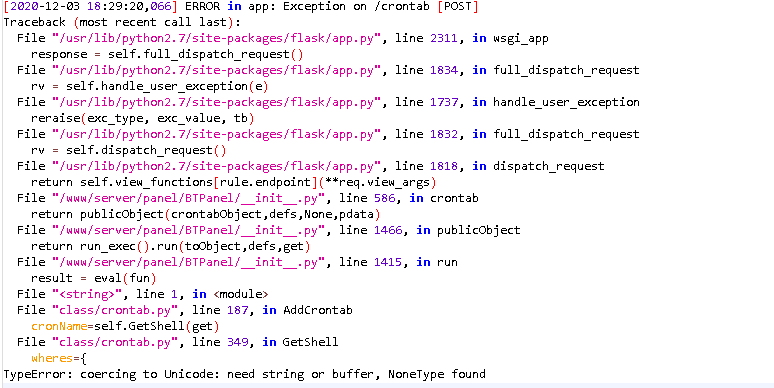Screen dimensions: 774x388
Task: Click 'dispatch_request' after line 1818
Action: pyautogui.click(x=549, y=166)
